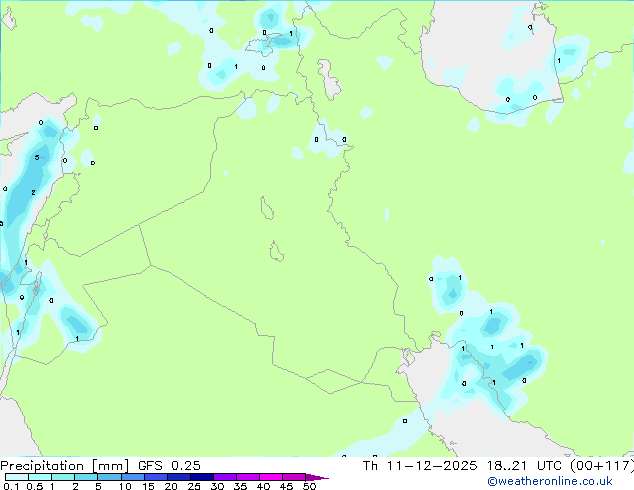This screenshot has width=634, height=490.
Task: Click the 35–40 mm legend swatch
Action: tap(248, 477)
